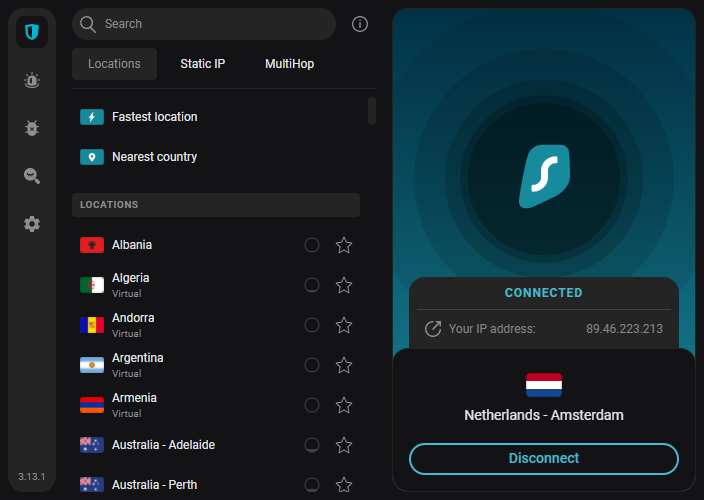This screenshot has width=704, height=500.
Task: Select the Armenia load indicator circle
Action: [312, 405]
